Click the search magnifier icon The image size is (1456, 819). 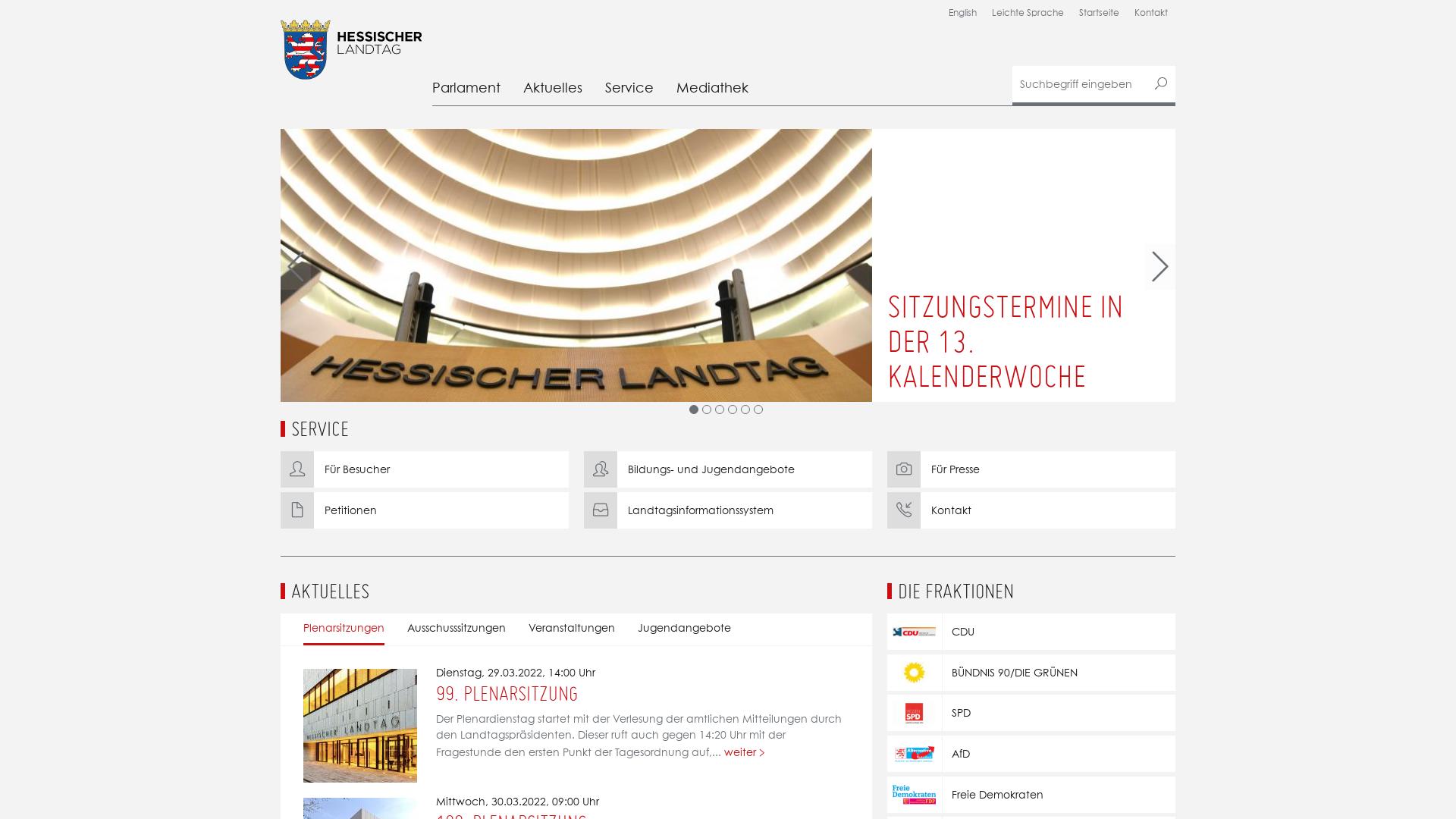[1160, 84]
